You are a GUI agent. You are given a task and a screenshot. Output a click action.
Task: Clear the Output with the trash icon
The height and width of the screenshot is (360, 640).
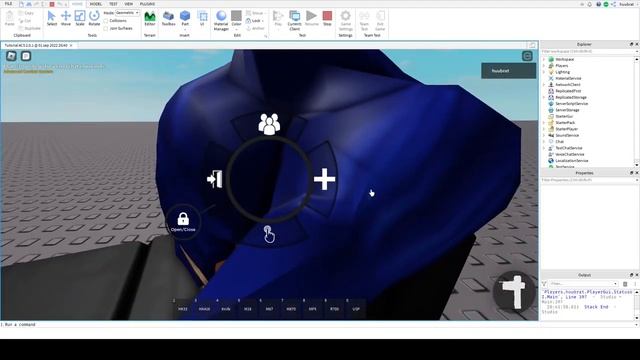625,284
